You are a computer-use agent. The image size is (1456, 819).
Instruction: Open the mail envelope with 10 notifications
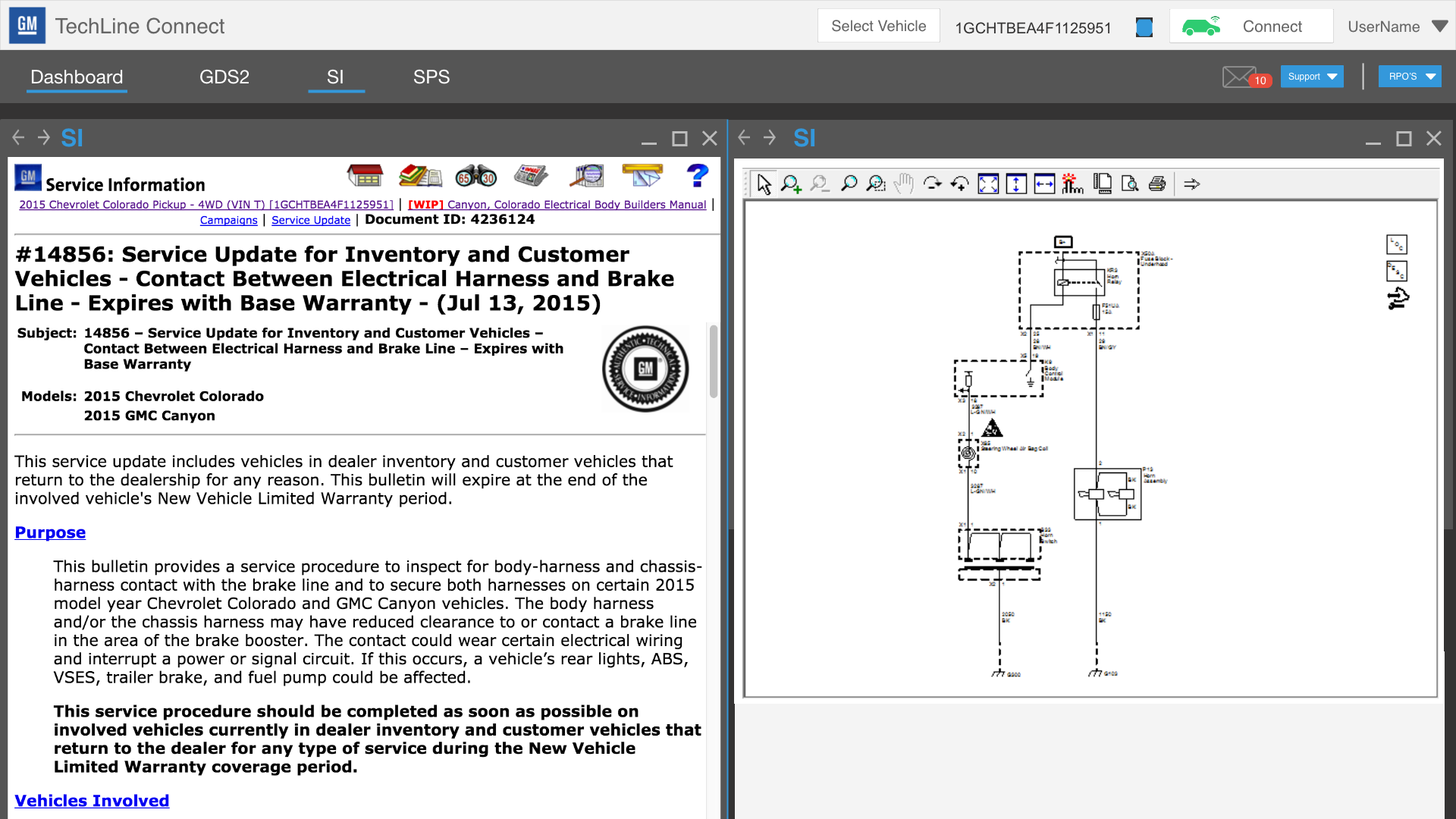click(1245, 77)
